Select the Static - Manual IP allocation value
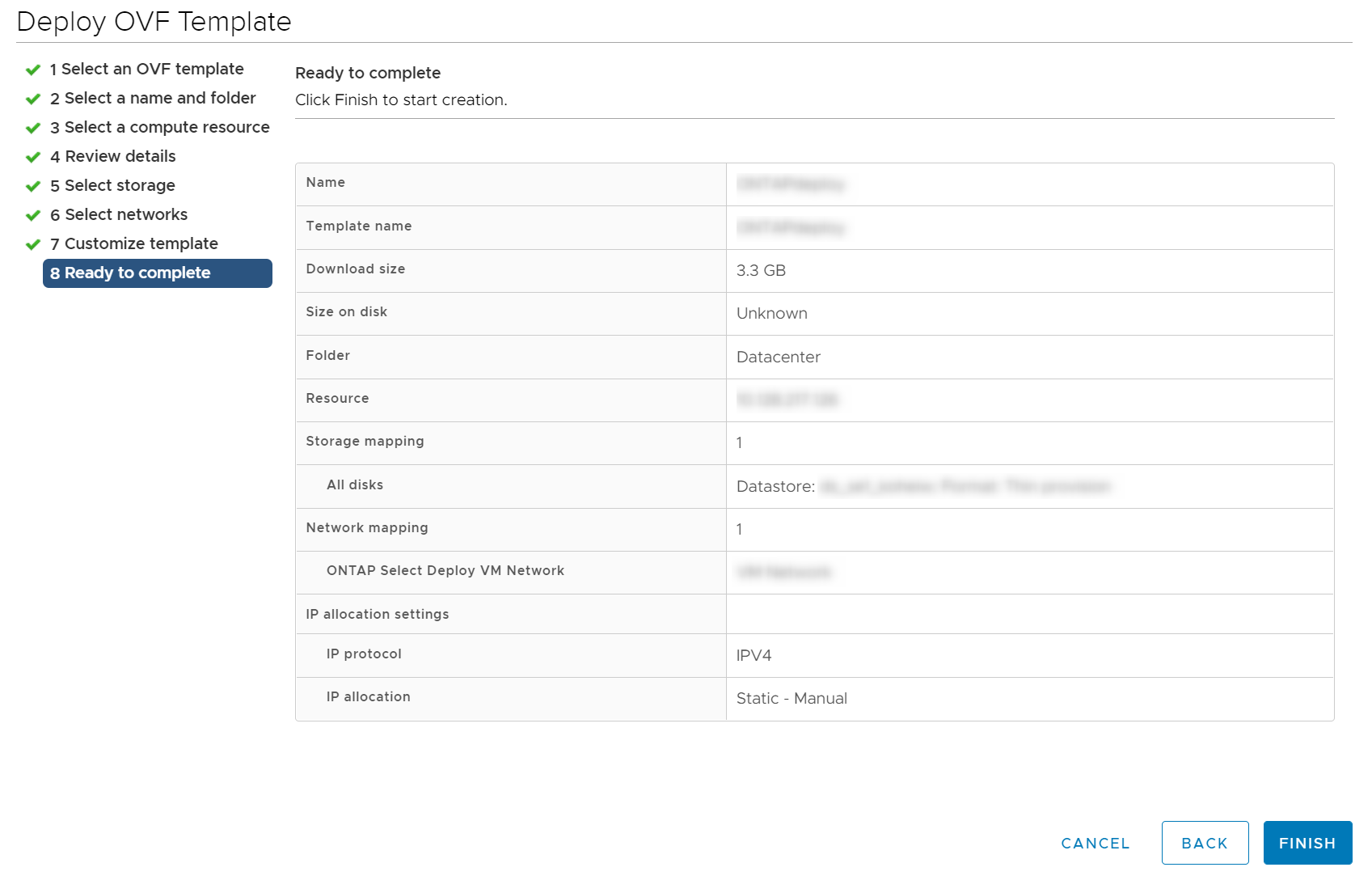This screenshot has width=1372, height=880. pyautogui.click(x=791, y=698)
